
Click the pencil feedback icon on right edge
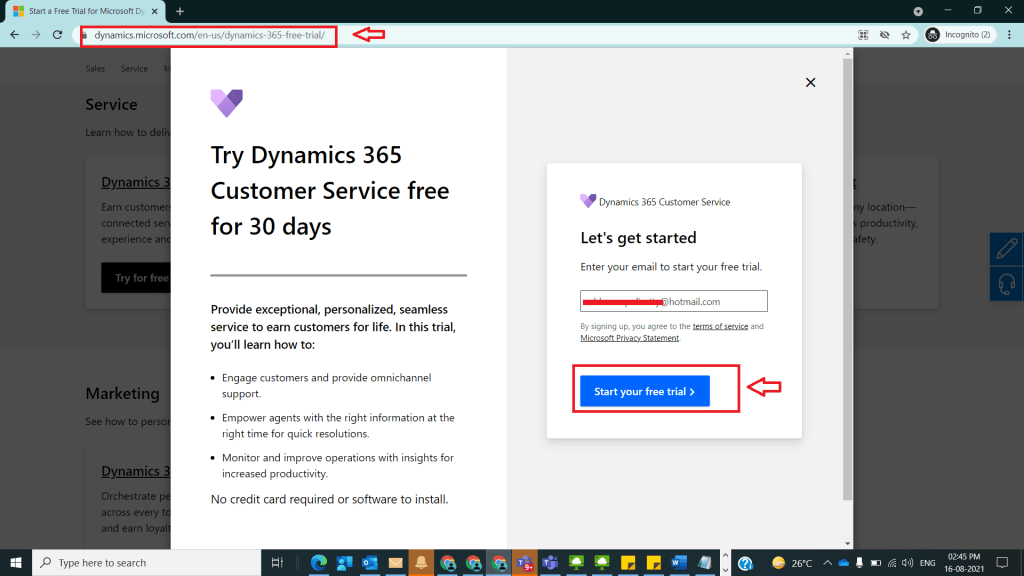coord(1007,249)
